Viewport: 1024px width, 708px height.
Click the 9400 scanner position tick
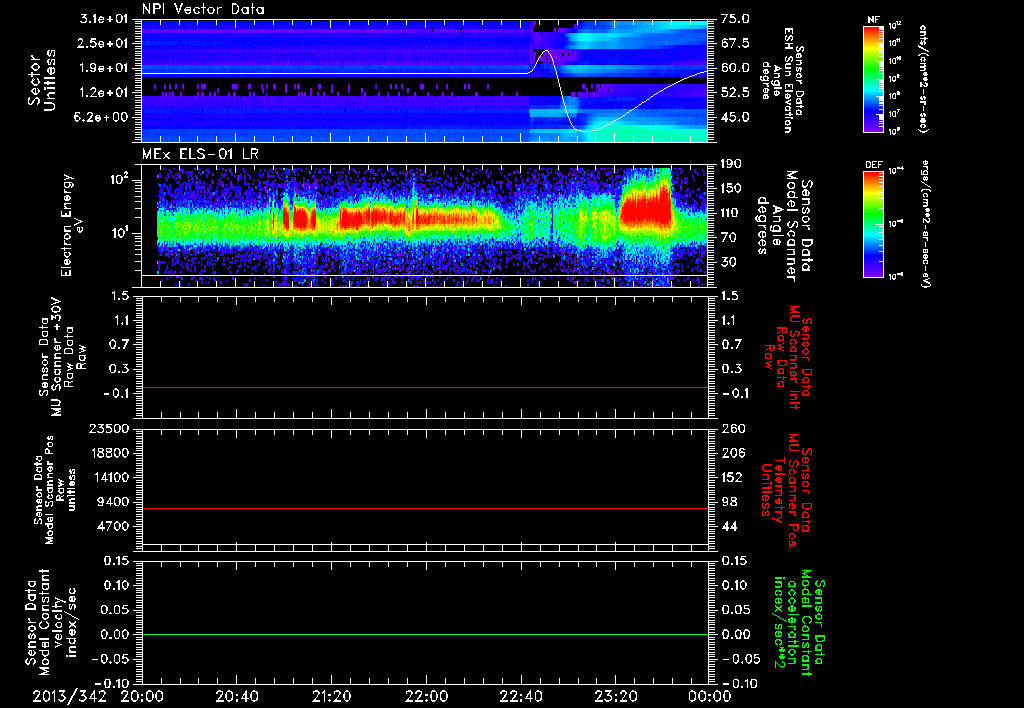(113, 502)
